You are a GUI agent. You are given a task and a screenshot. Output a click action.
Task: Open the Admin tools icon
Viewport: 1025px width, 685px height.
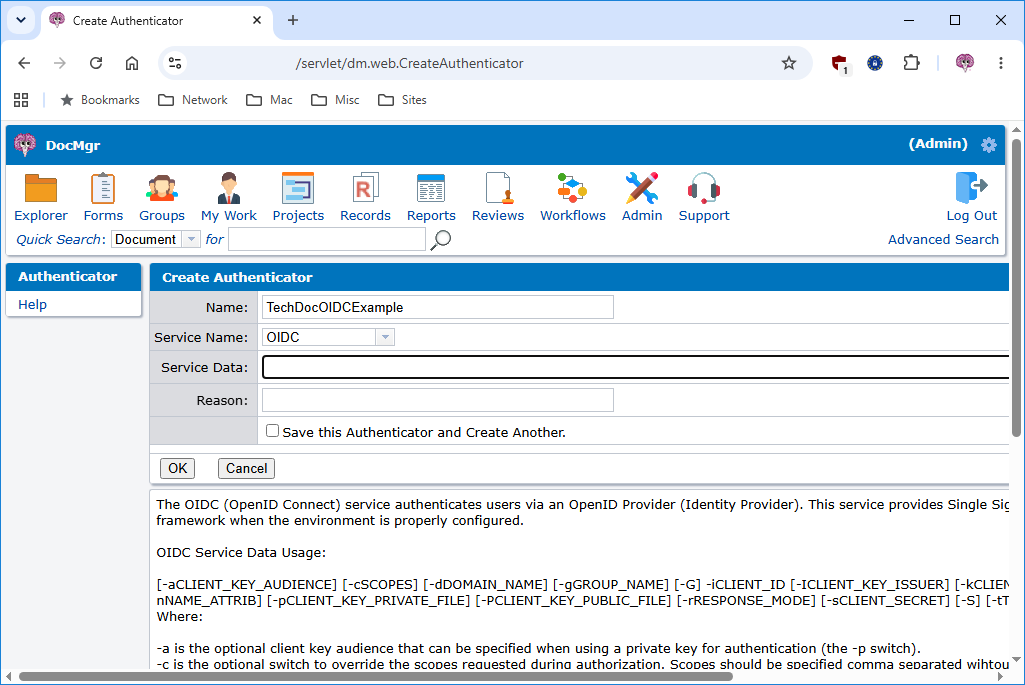[x=642, y=189]
